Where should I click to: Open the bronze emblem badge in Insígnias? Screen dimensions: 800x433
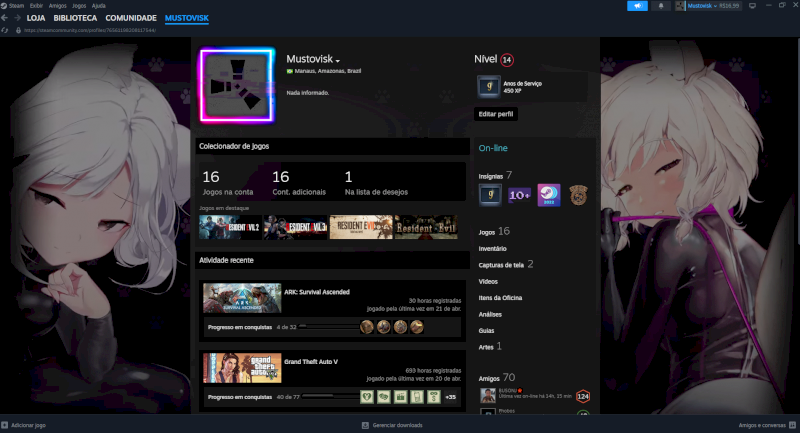tap(578, 195)
